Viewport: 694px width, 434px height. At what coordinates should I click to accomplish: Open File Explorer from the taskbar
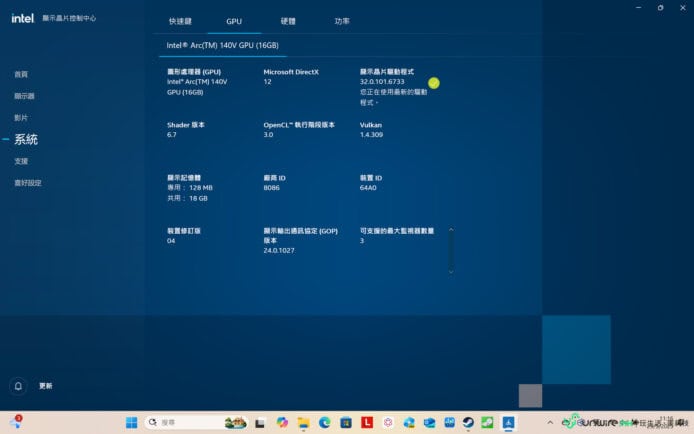pos(303,423)
